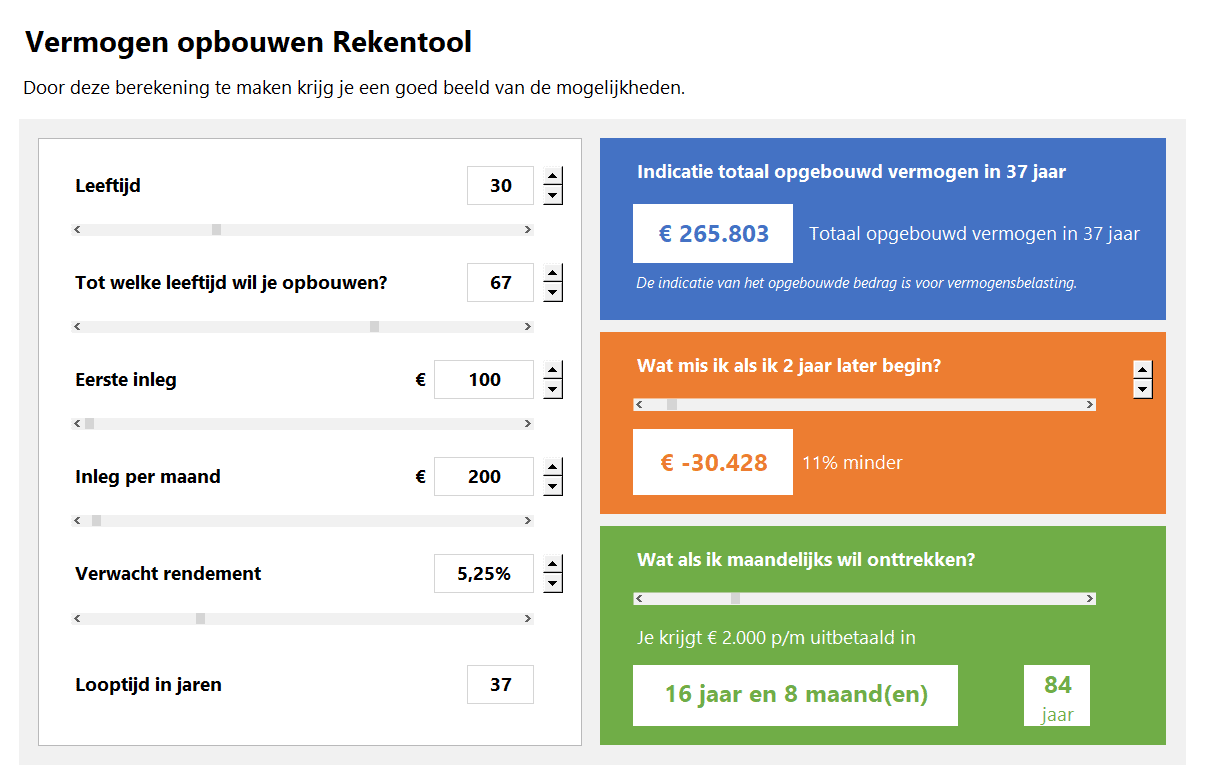The height and width of the screenshot is (784, 1205).
Task: Select the Verwacht rendement field showing 5,25%
Action: click(x=484, y=574)
